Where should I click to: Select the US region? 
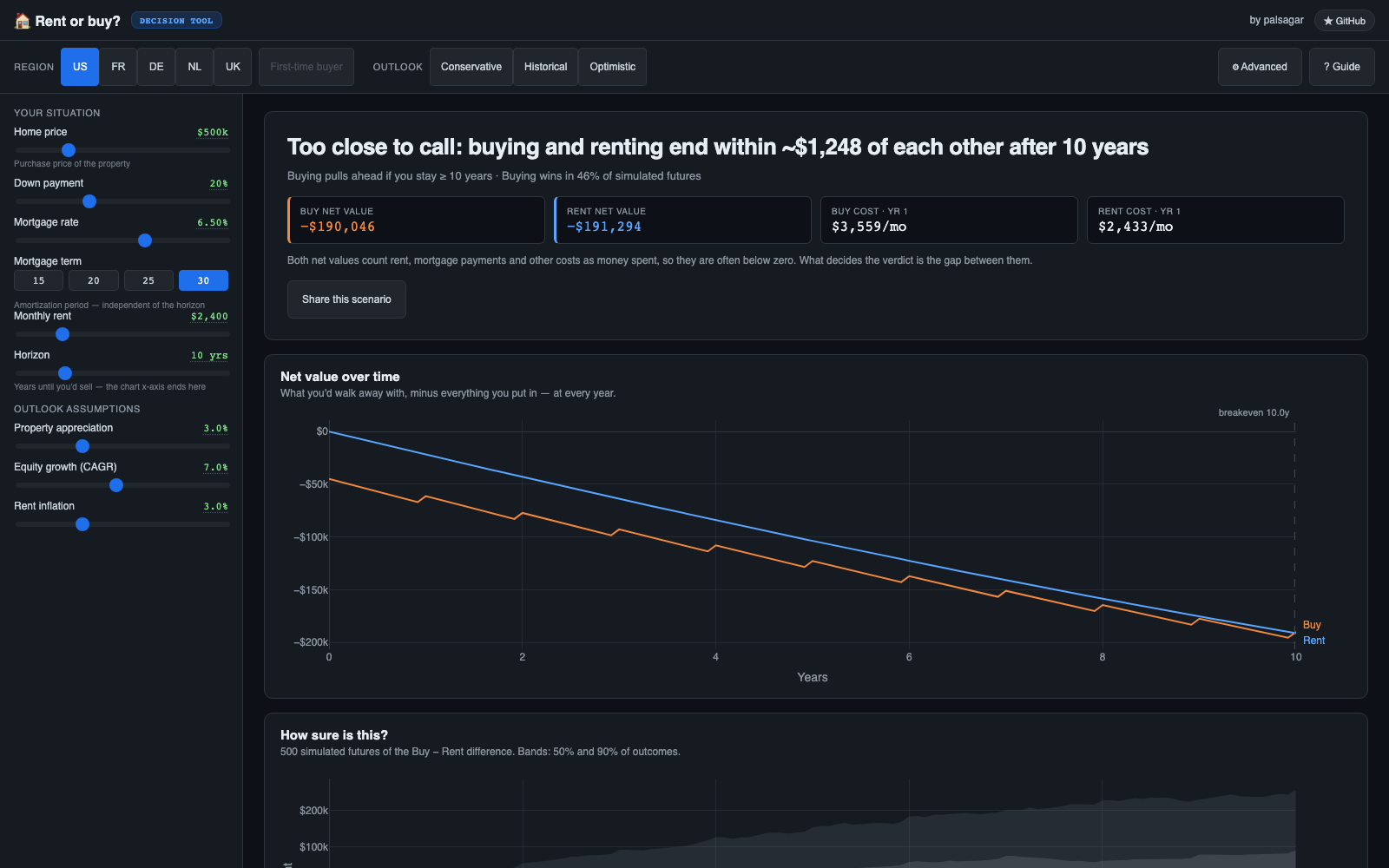click(80, 67)
